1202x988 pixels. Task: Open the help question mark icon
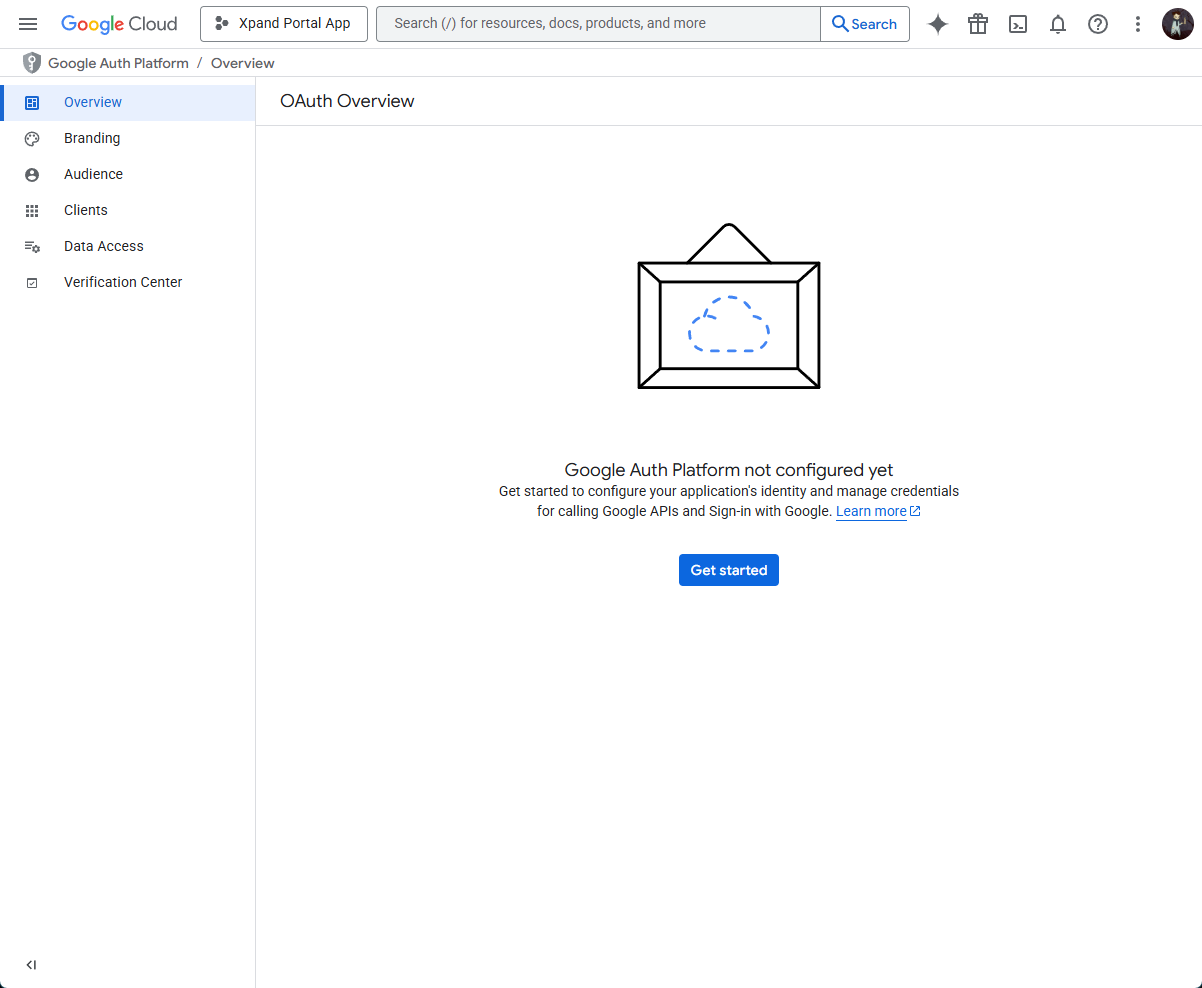click(1098, 24)
